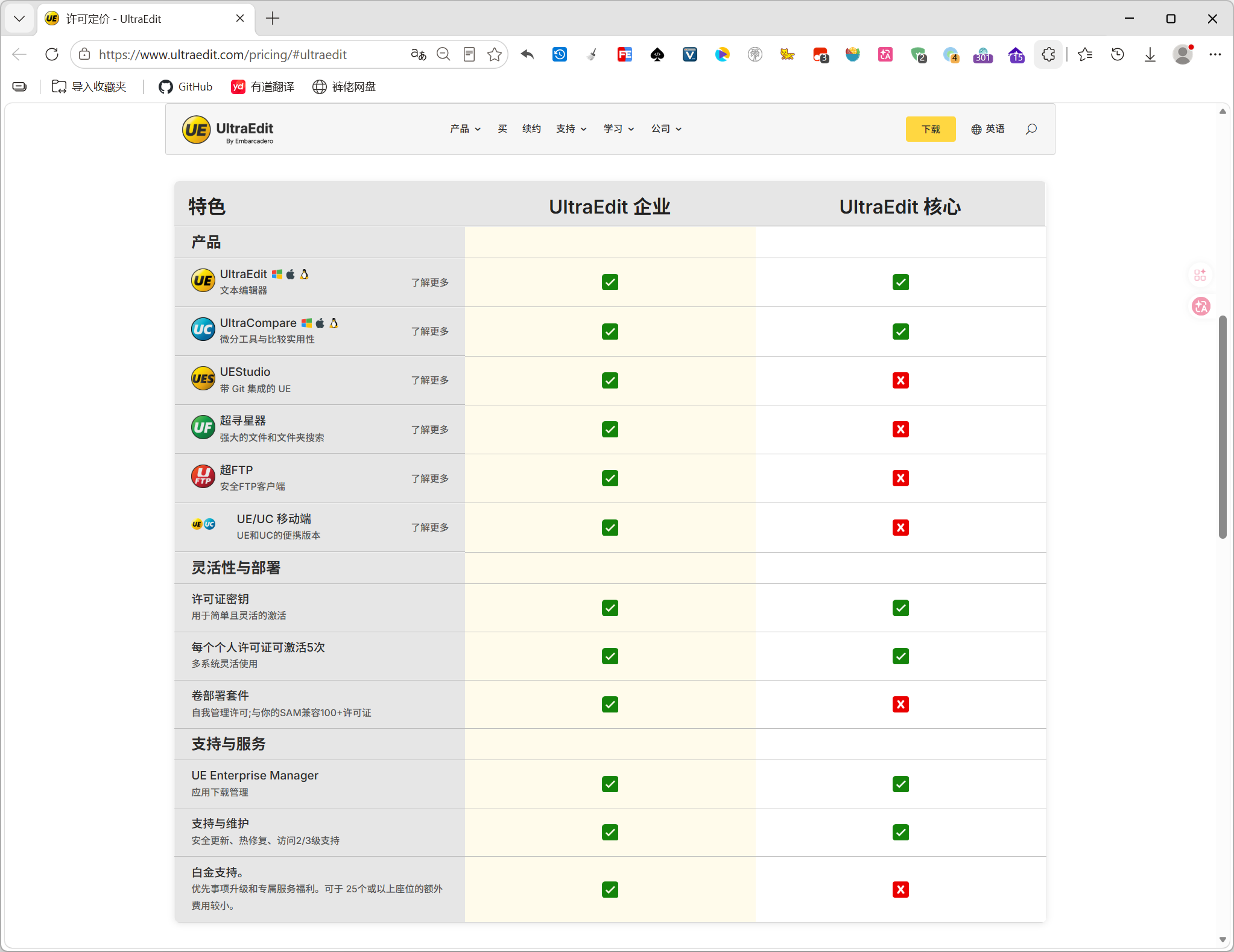Viewport: 1234px width, 952px height.
Task: Expand the 公司 dropdown menu
Action: click(666, 129)
